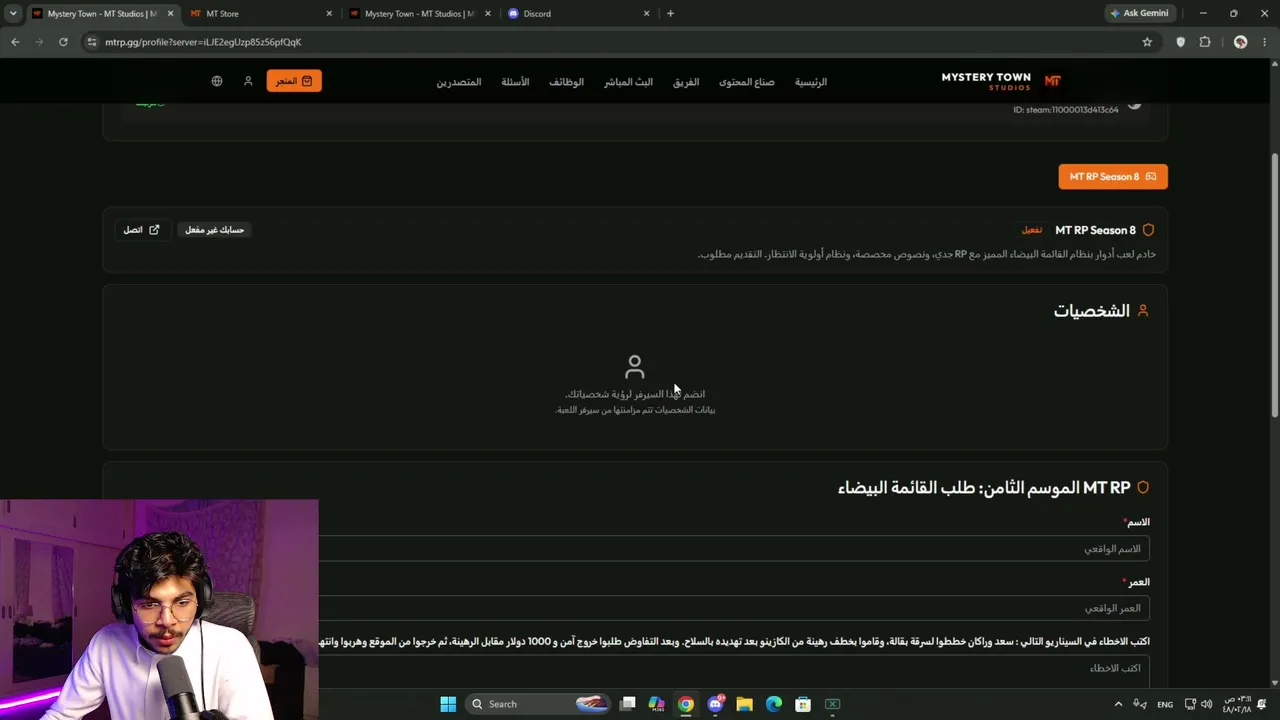Open Google Chrome from the taskbar
1280x720 pixels.
point(686,704)
